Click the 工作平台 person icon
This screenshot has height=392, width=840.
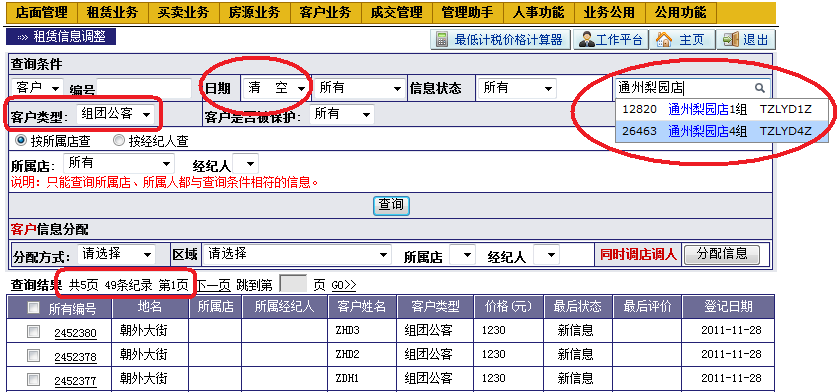[587, 40]
